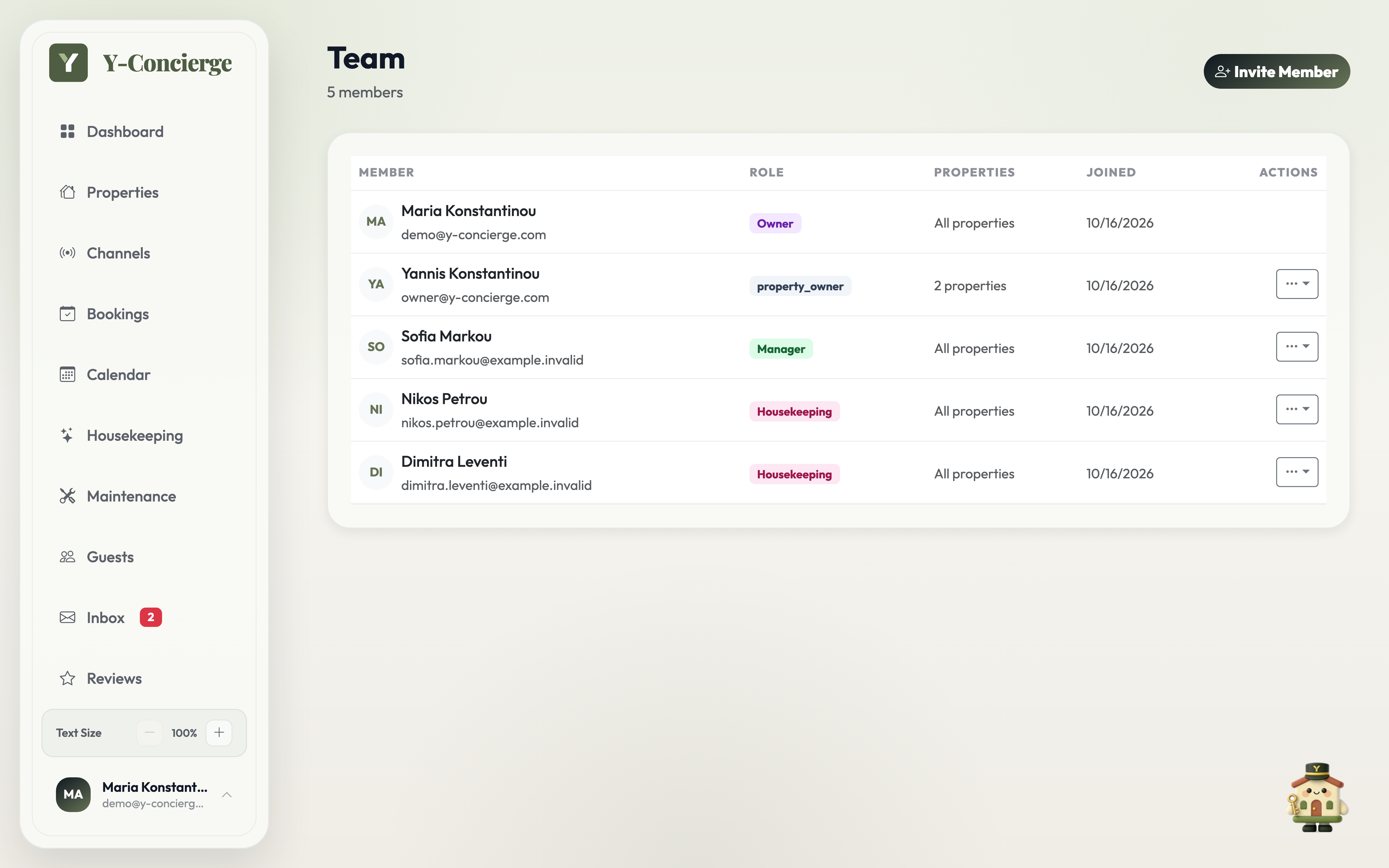Open actions dropdown for Nikos Petrou

(1297, 409)
